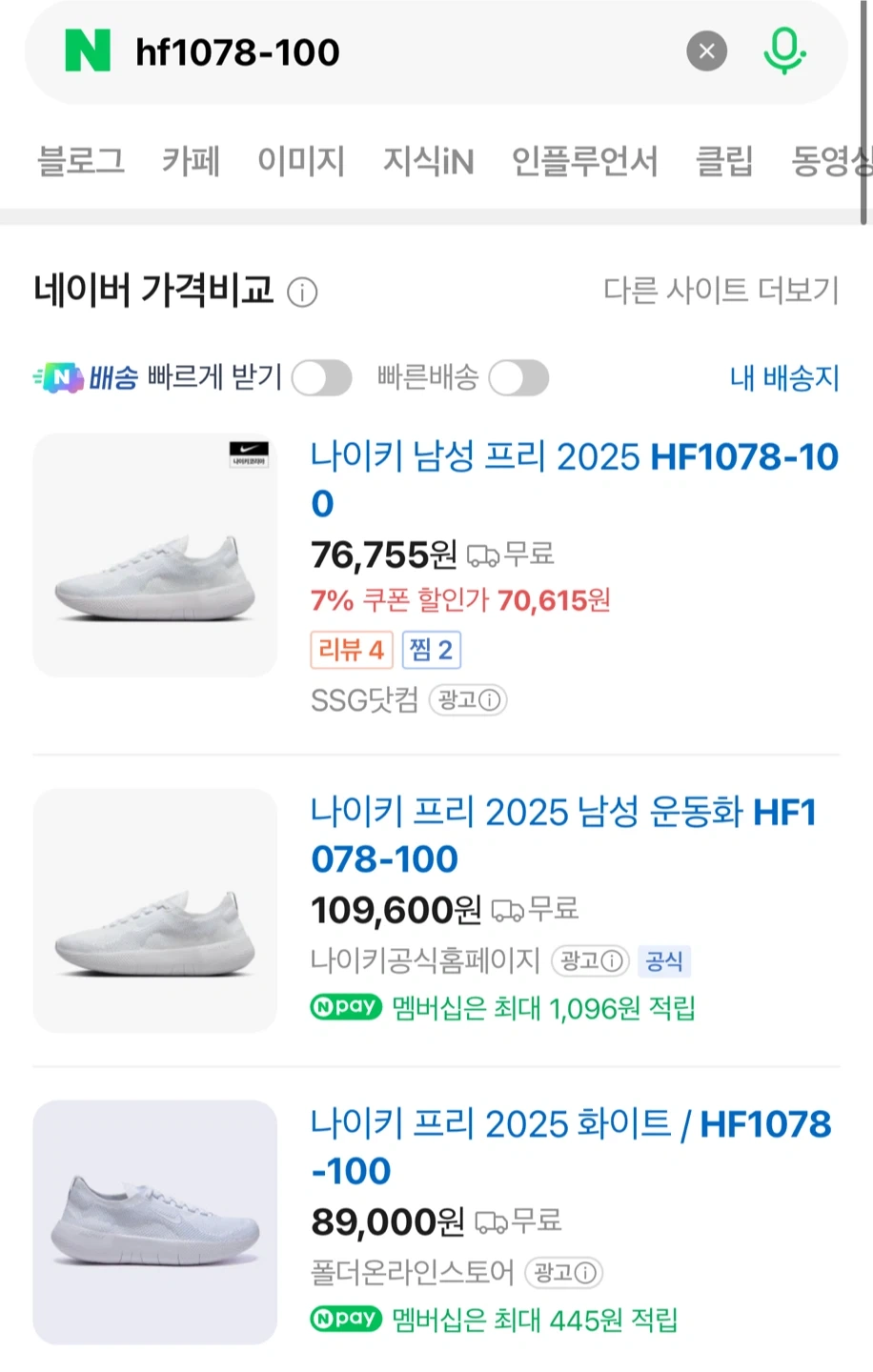
Task: Tap the green Naver N logo
Action: 88,51
